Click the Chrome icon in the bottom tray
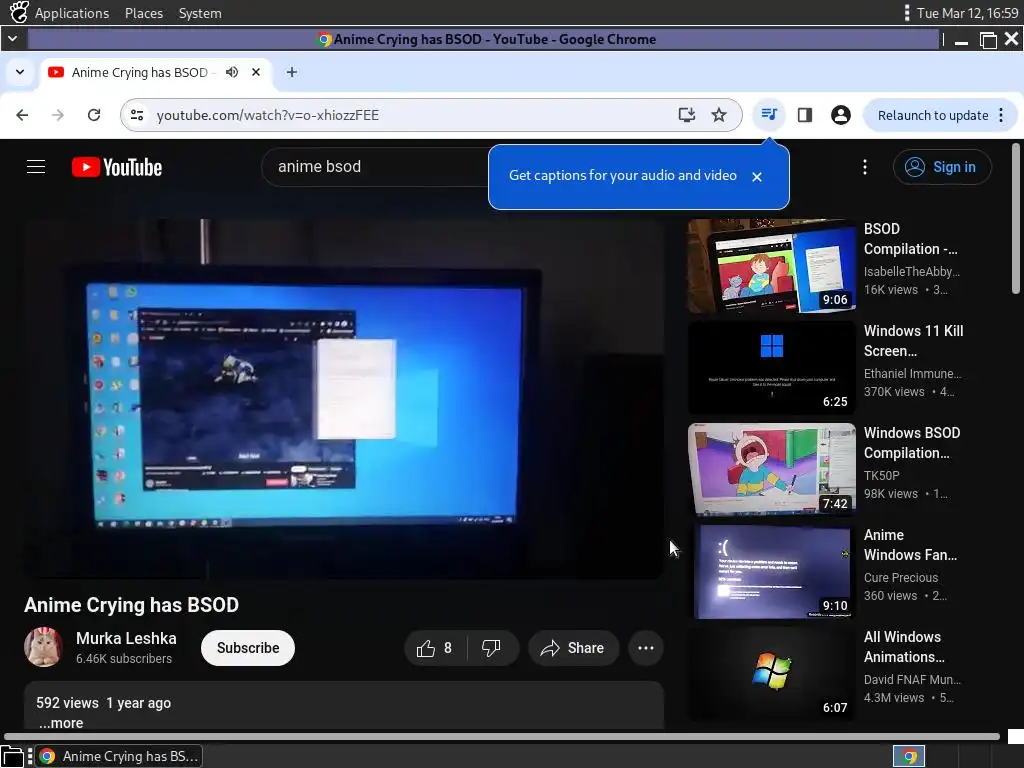 (909, 756)
